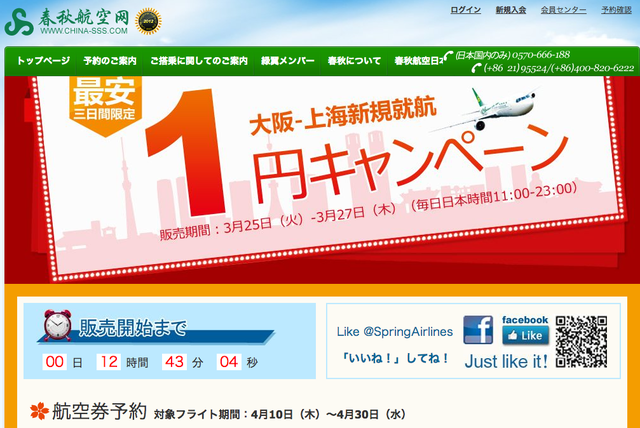
Task: Open the 新規入会 sign-up link
Action: tap(511, 10)
